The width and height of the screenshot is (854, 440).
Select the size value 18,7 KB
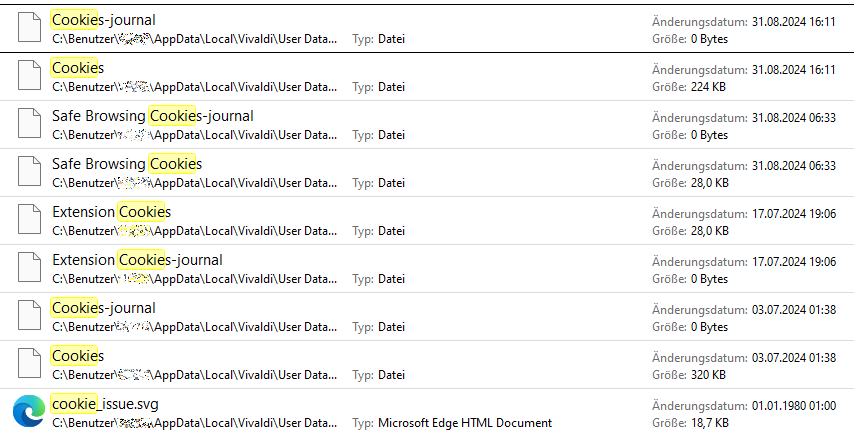coord(710,423)
